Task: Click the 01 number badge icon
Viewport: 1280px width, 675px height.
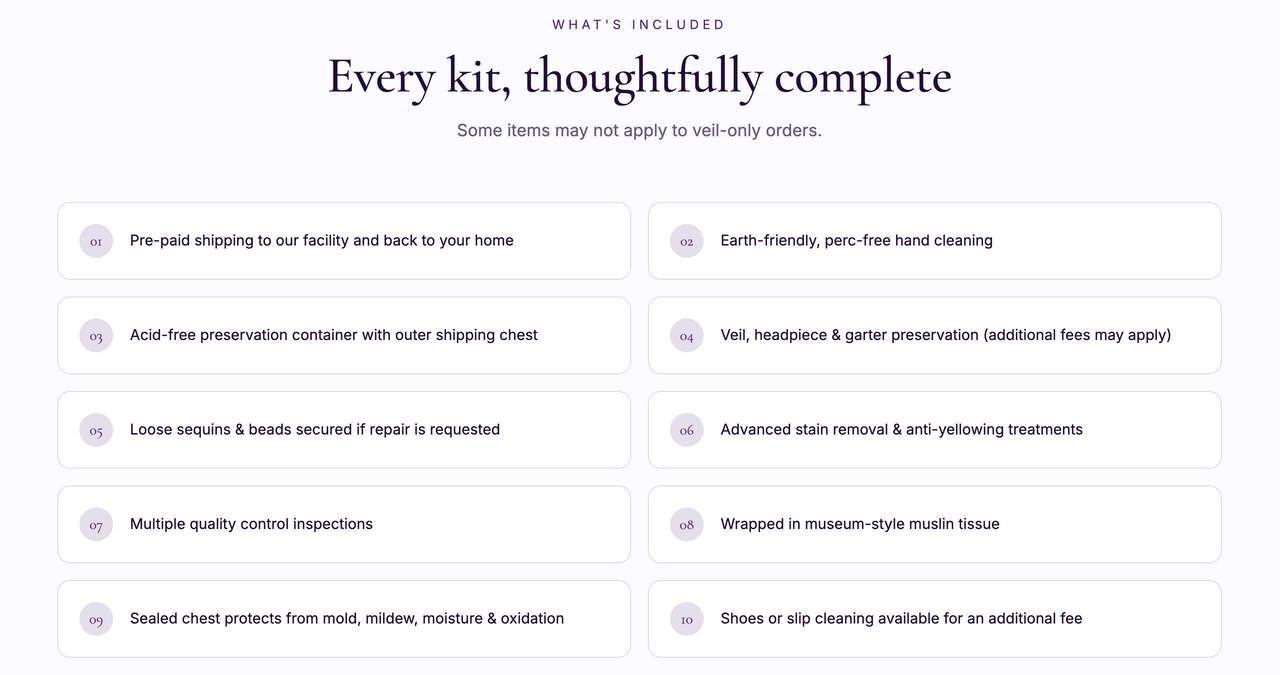Action: click(96, 241)
